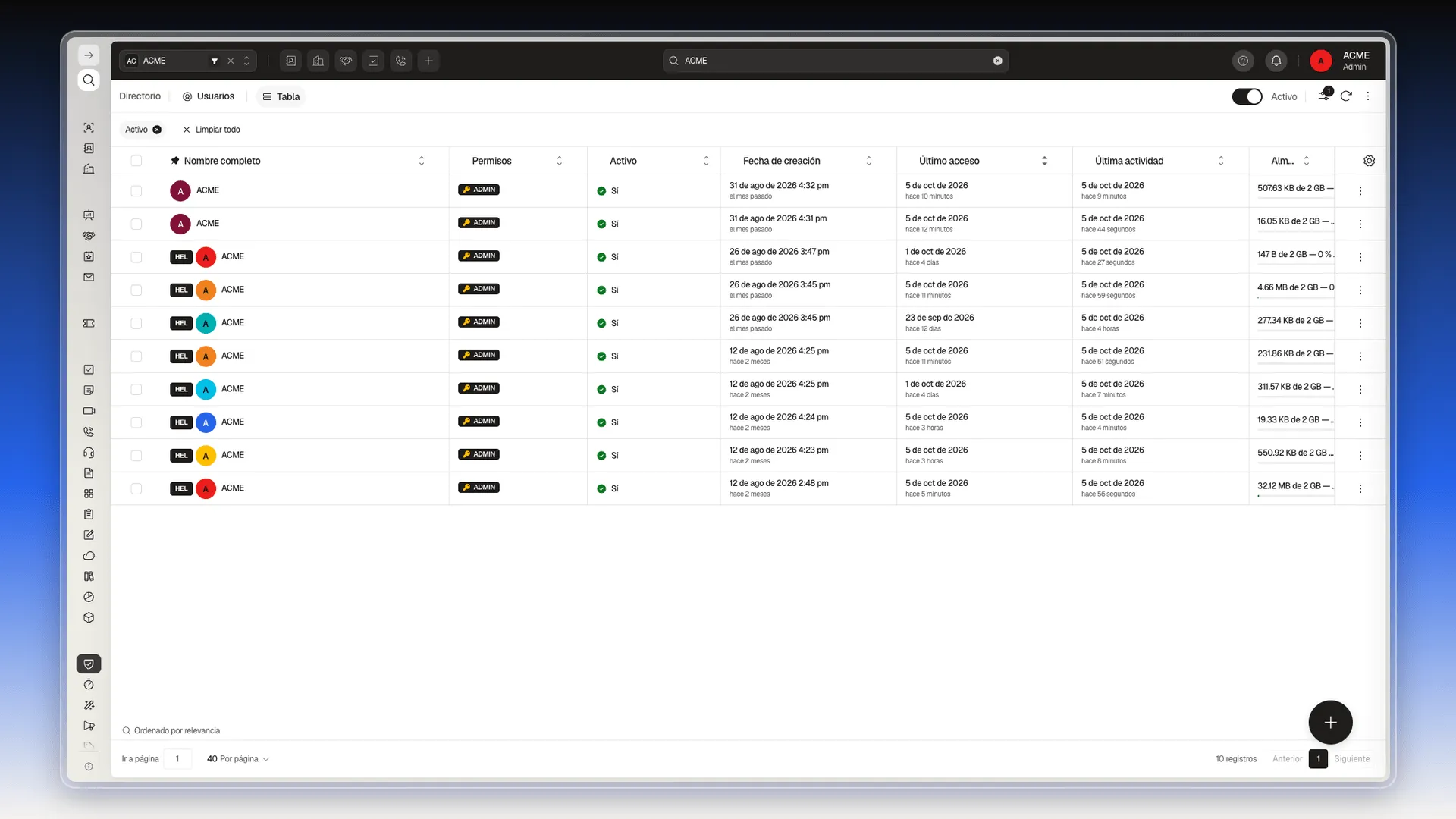This screenshot has height=819, width=1456.
Task: Open the mail icon in sidebar
Action: (89, 278)
